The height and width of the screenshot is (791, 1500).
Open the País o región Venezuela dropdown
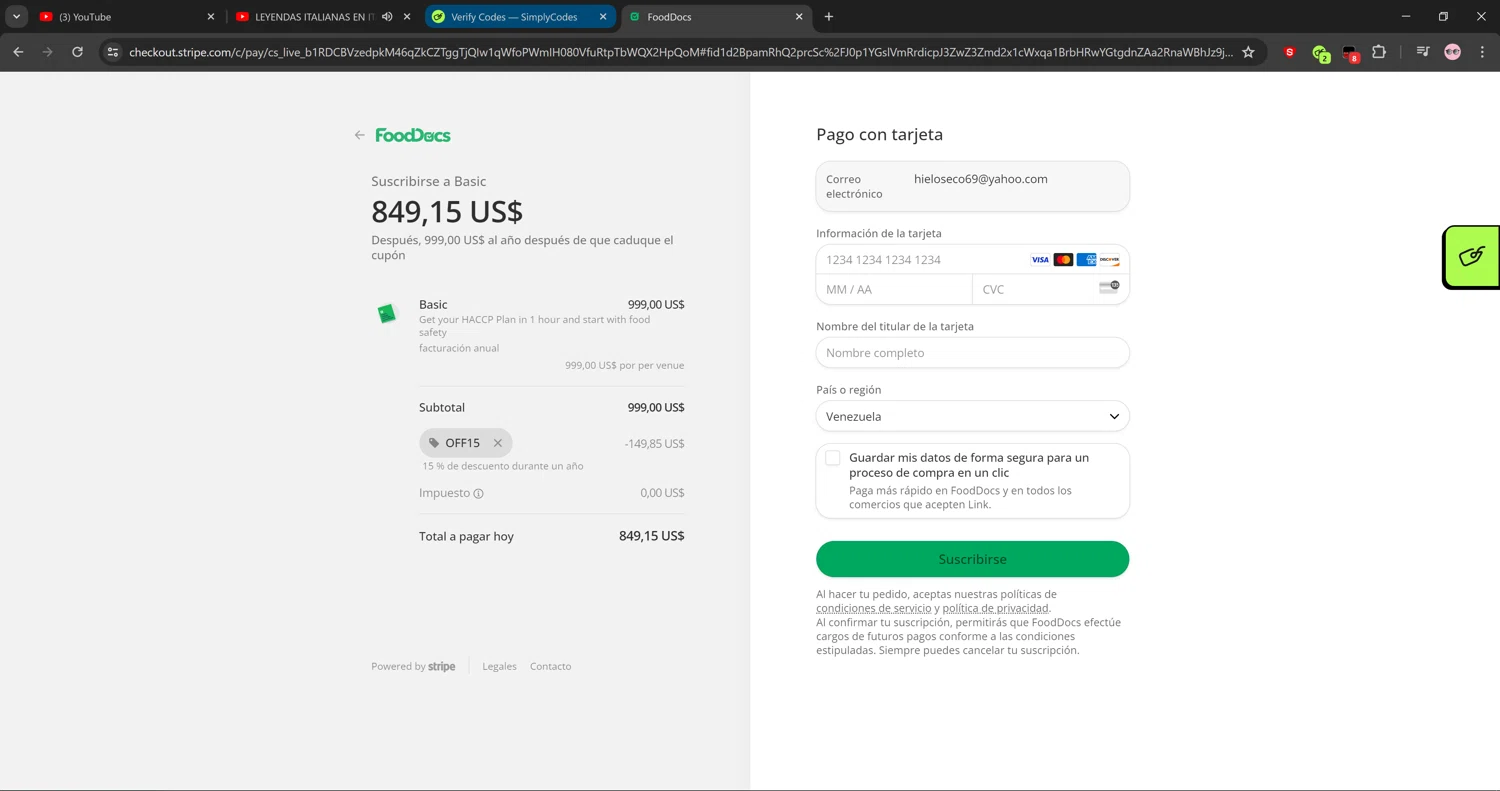click(972, 416)
